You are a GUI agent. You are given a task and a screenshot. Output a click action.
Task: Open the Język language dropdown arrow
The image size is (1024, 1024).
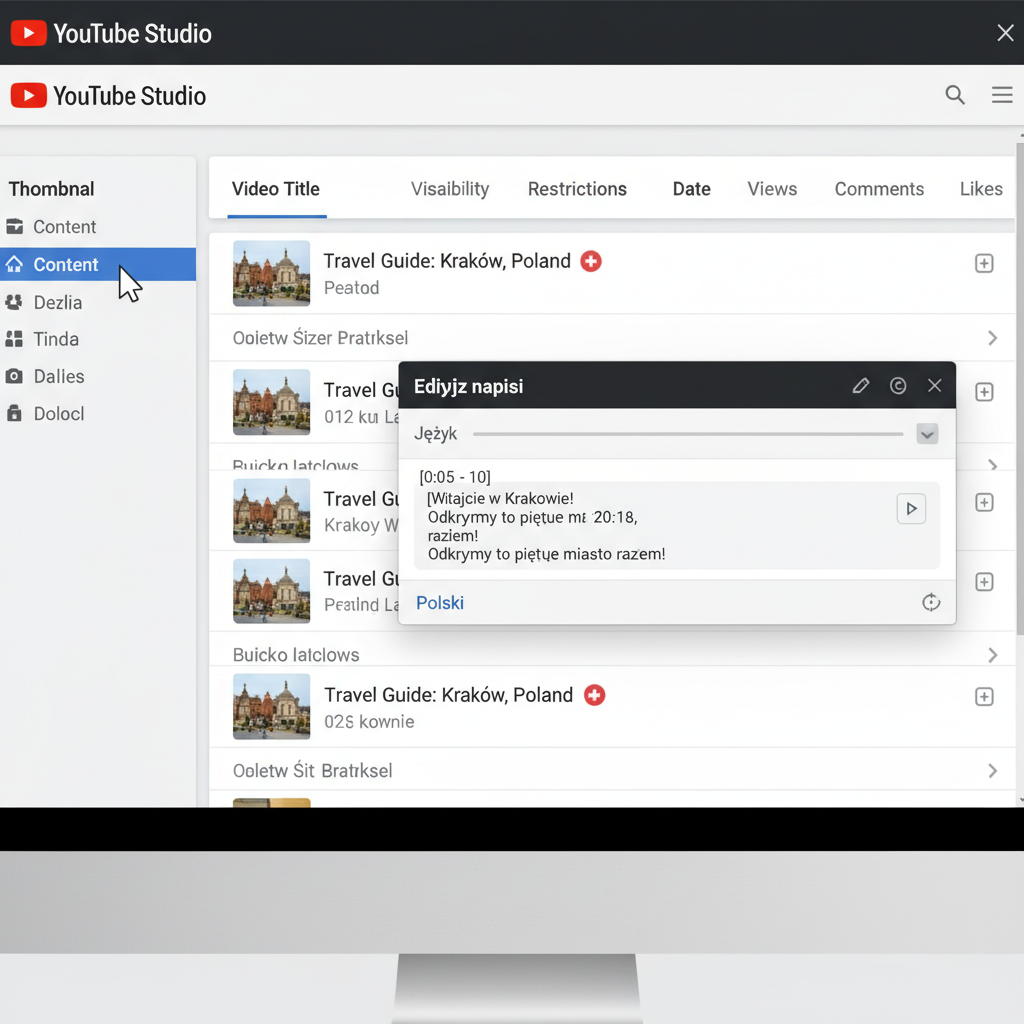927,434
